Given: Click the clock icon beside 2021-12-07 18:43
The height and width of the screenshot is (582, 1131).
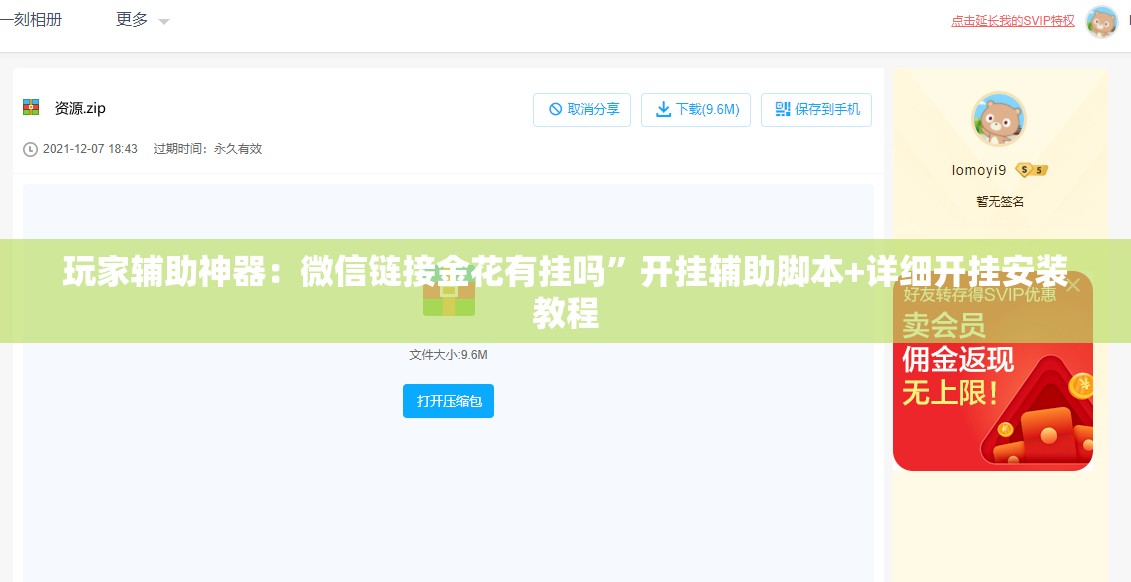Looking at the screenshot, I should (30, 149).
